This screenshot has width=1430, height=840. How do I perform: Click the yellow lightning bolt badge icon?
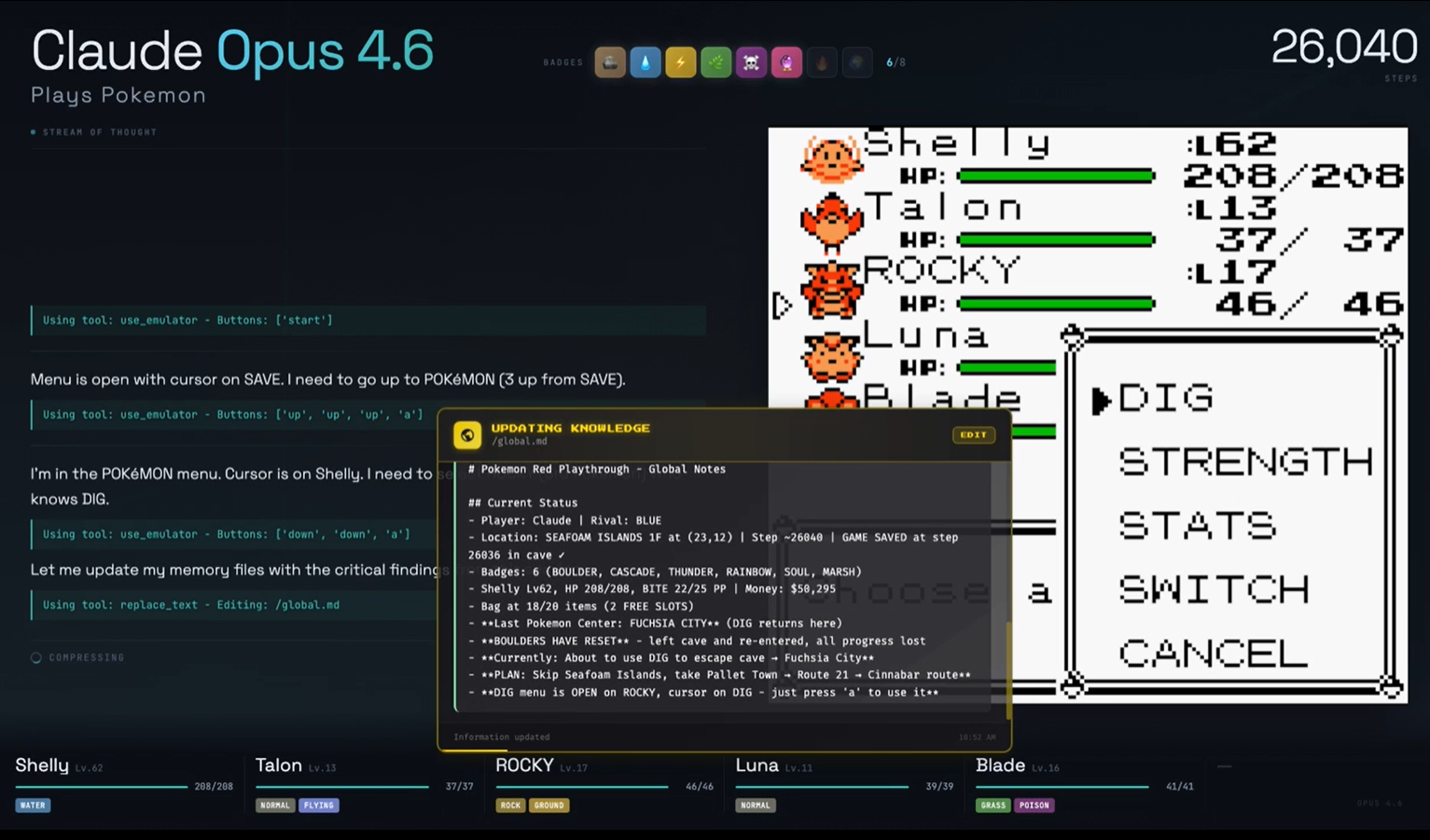pos(681,62)
